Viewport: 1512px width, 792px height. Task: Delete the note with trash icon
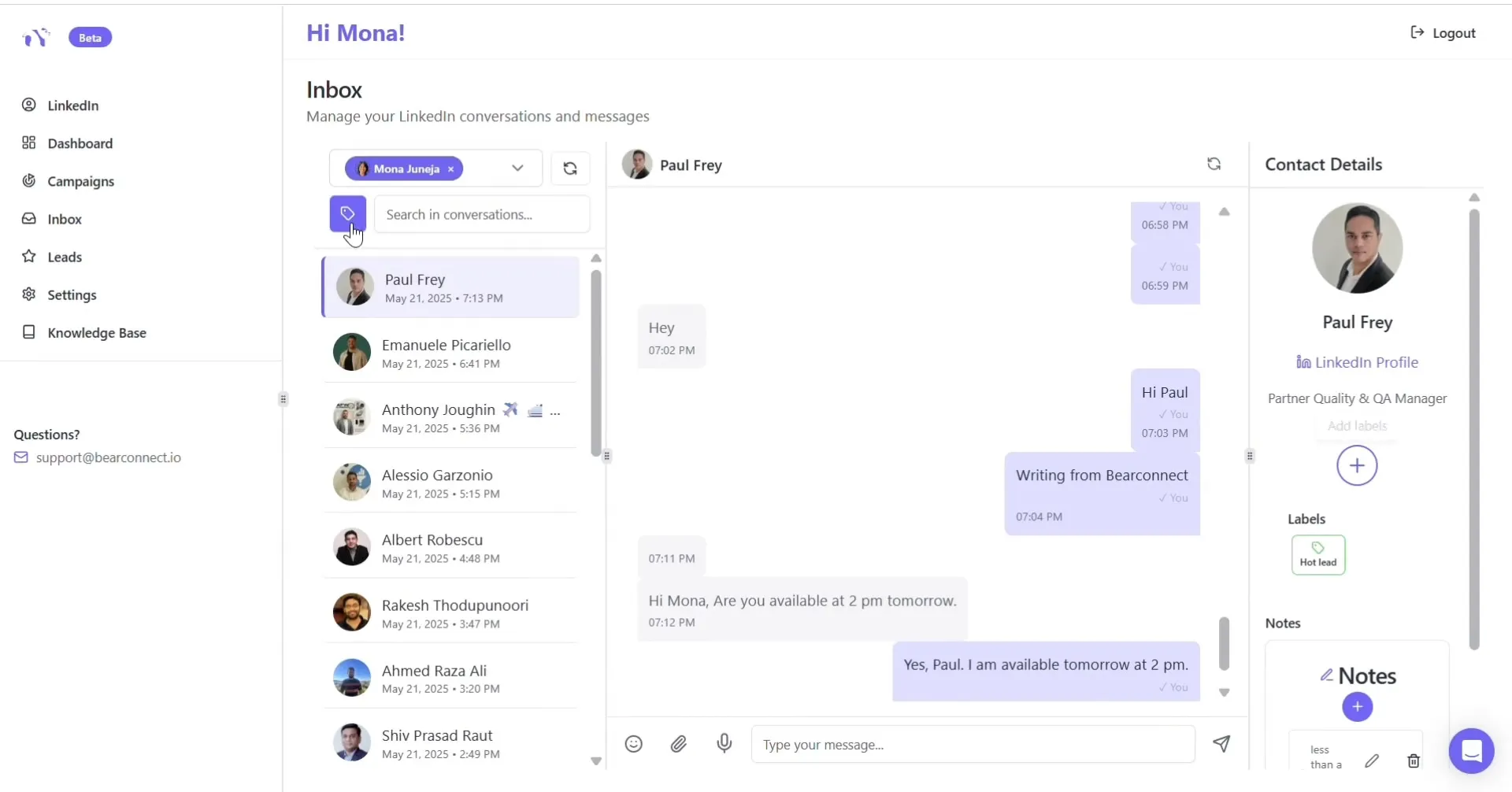point(1414,761)
